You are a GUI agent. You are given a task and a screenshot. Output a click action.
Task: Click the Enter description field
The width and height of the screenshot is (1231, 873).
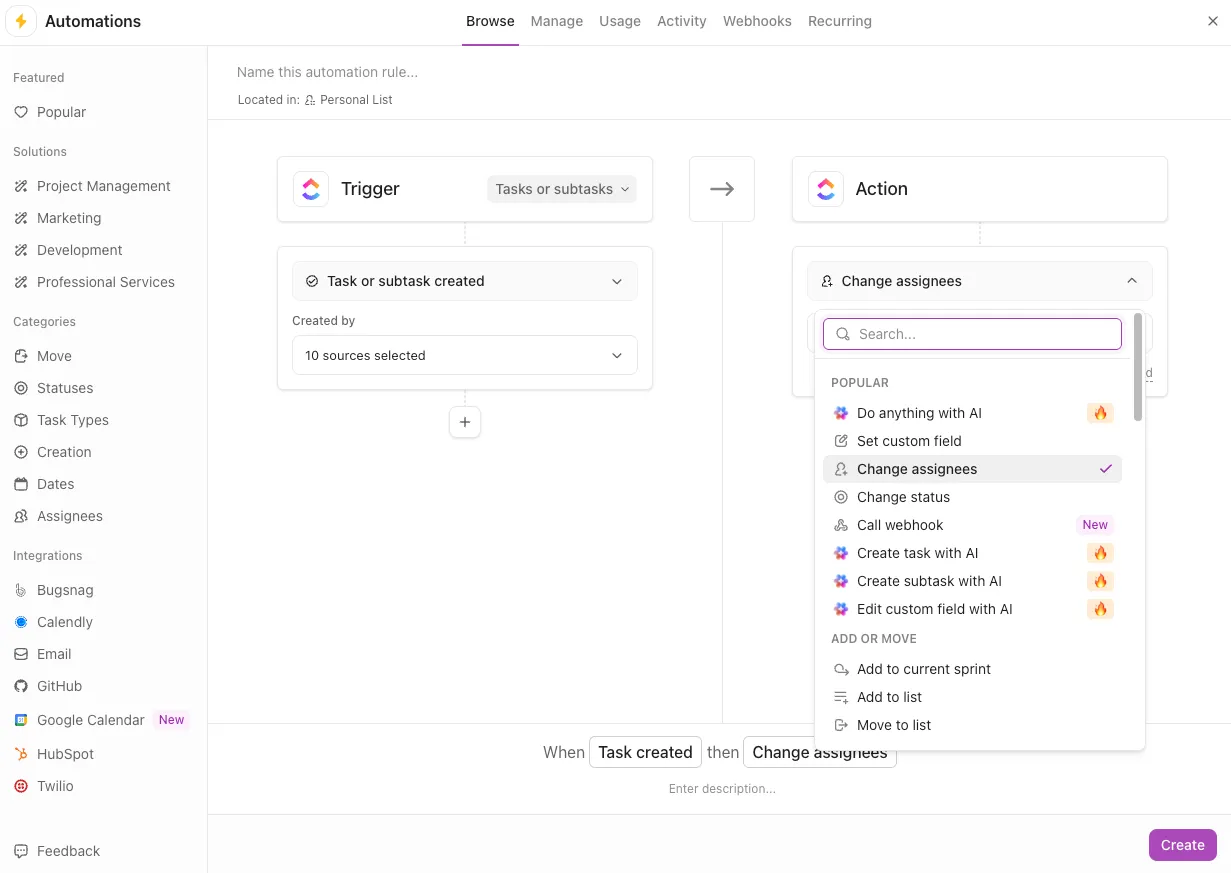pyautogui.click(x=722, y=789)
